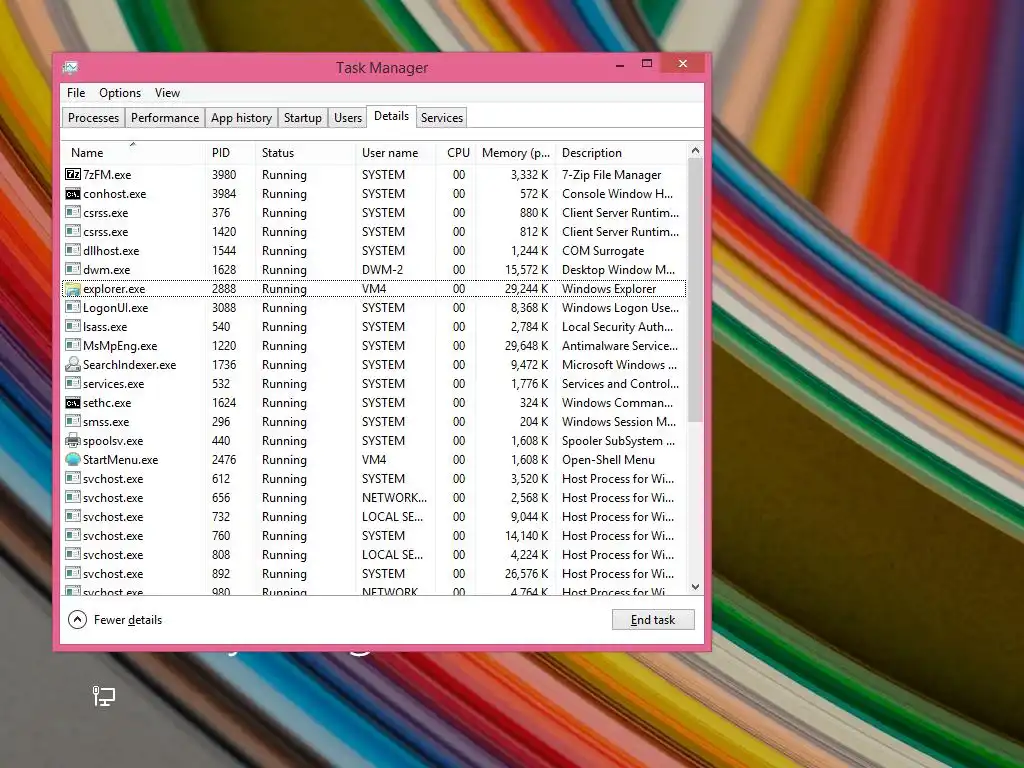Switch to the App history tab
Viewport: 1024px width, 768px height.
click(x=241, y=118)
